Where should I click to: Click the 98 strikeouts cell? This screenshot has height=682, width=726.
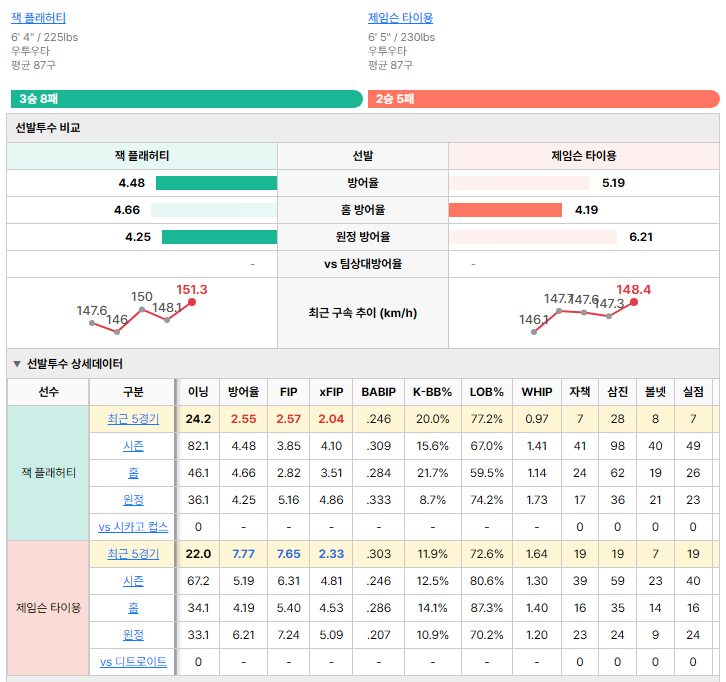point(617,446)
